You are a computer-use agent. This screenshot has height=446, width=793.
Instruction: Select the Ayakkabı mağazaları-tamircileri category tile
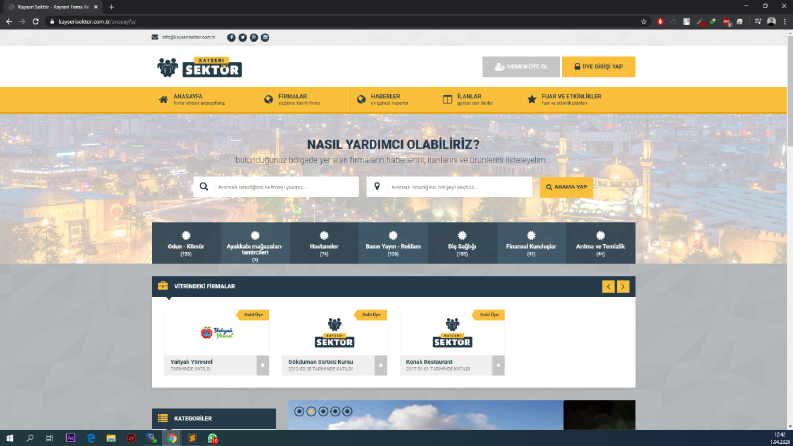pos(255,243)
